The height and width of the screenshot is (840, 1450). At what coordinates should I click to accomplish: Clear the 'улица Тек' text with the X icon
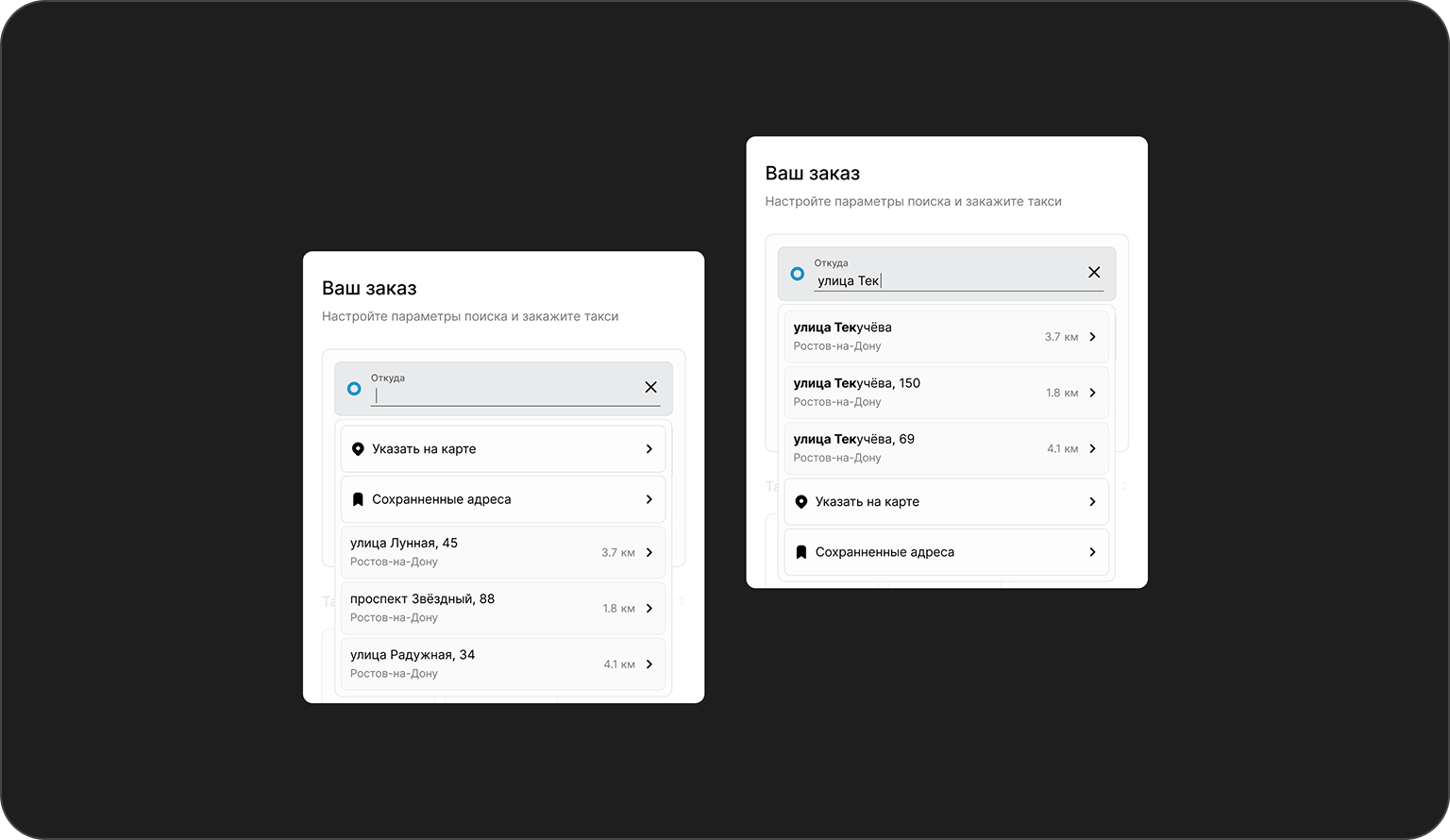tap(1094, 272)
